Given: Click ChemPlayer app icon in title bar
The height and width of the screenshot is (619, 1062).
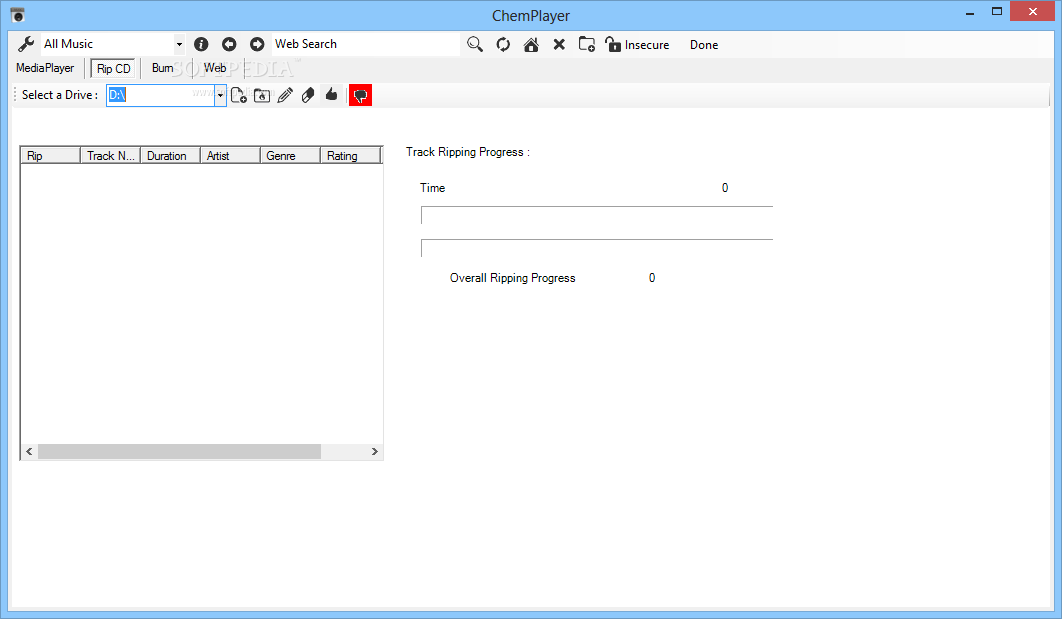Looking at the screenshot, I should [x=18, y=15].
